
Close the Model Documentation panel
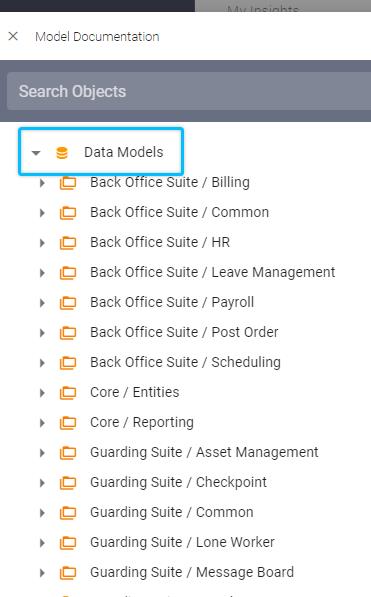pyautogui.click(x=13, y=36)
